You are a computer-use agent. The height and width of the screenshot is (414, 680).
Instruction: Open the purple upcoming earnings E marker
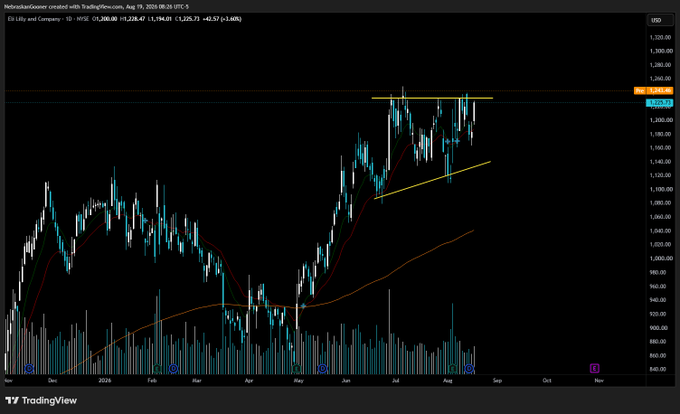tap(595, 368)
